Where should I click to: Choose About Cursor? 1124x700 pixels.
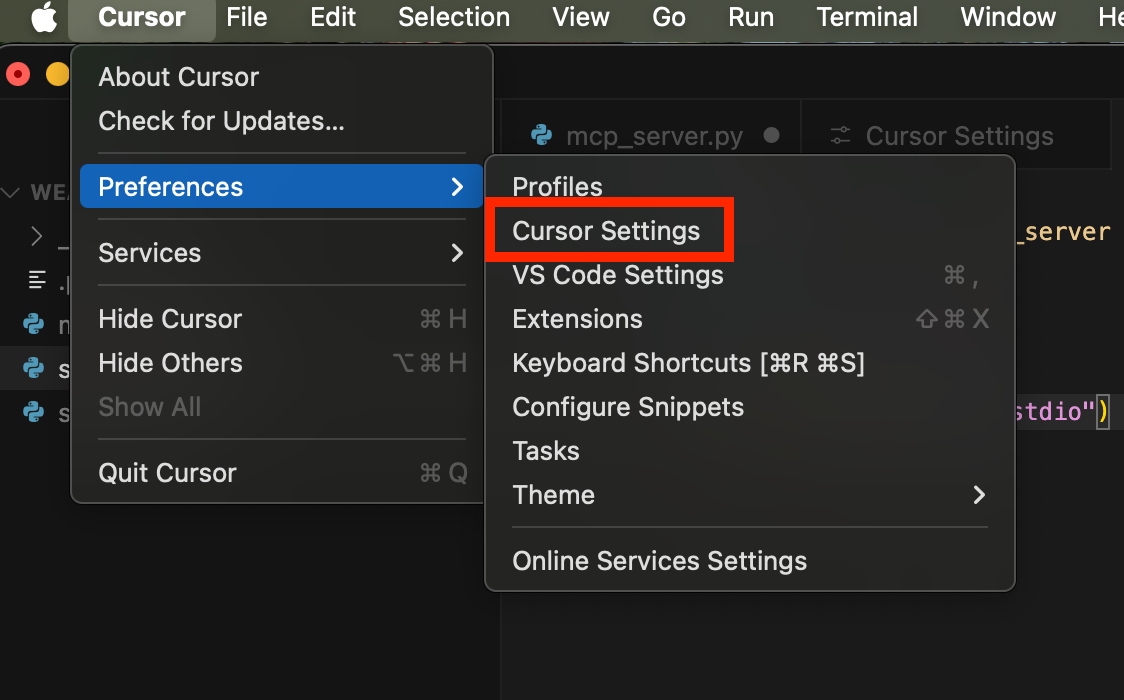coord(281,77)
